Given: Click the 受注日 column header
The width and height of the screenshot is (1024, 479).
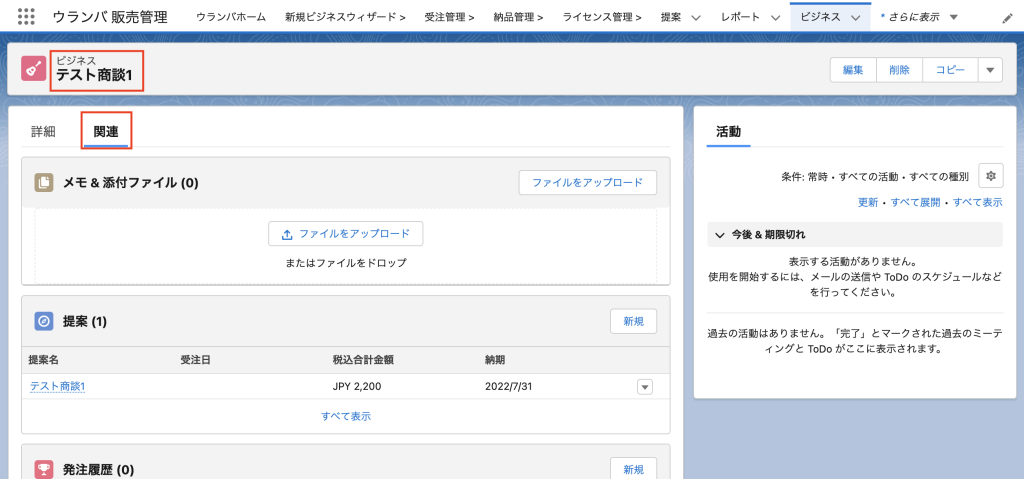Looking at the screenshot, I should 195,359.
